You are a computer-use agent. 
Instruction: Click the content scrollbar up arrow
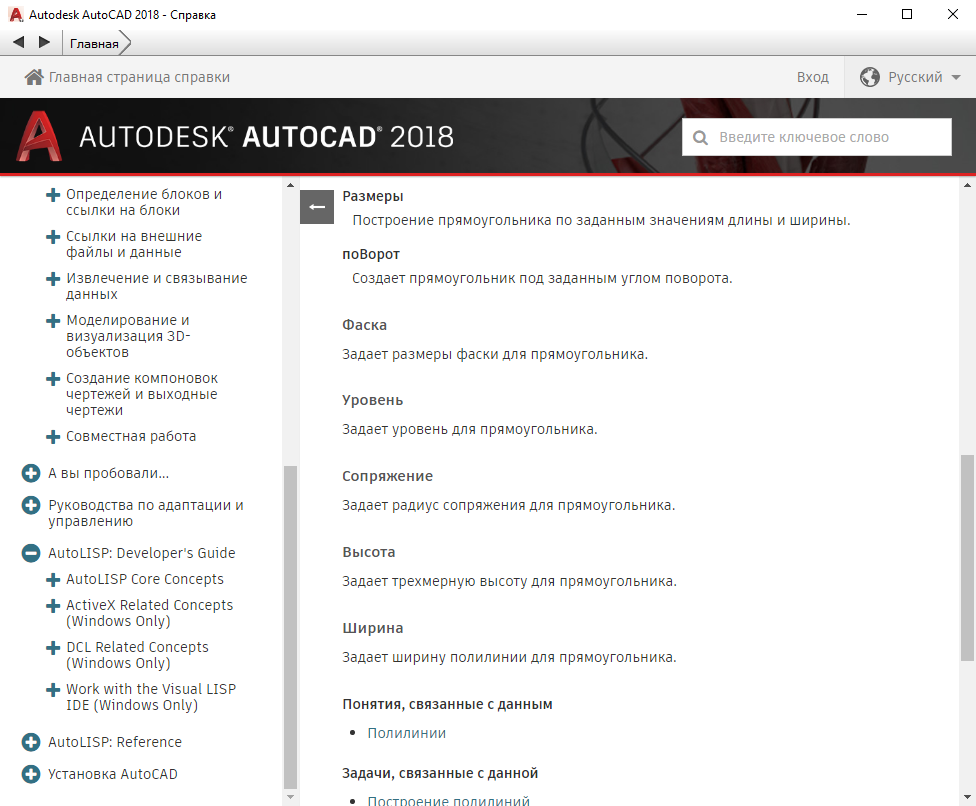point(967,185)
